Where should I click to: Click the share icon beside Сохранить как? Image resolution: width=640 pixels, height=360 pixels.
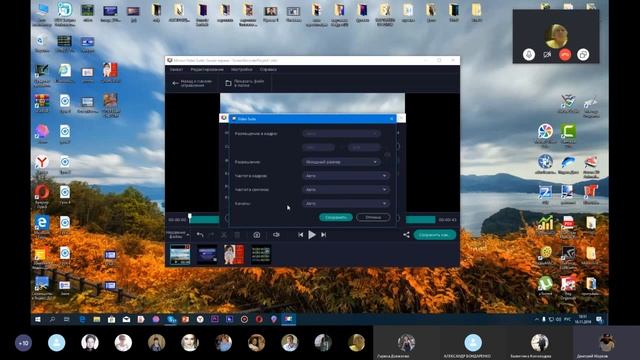[x=406, y=235]
